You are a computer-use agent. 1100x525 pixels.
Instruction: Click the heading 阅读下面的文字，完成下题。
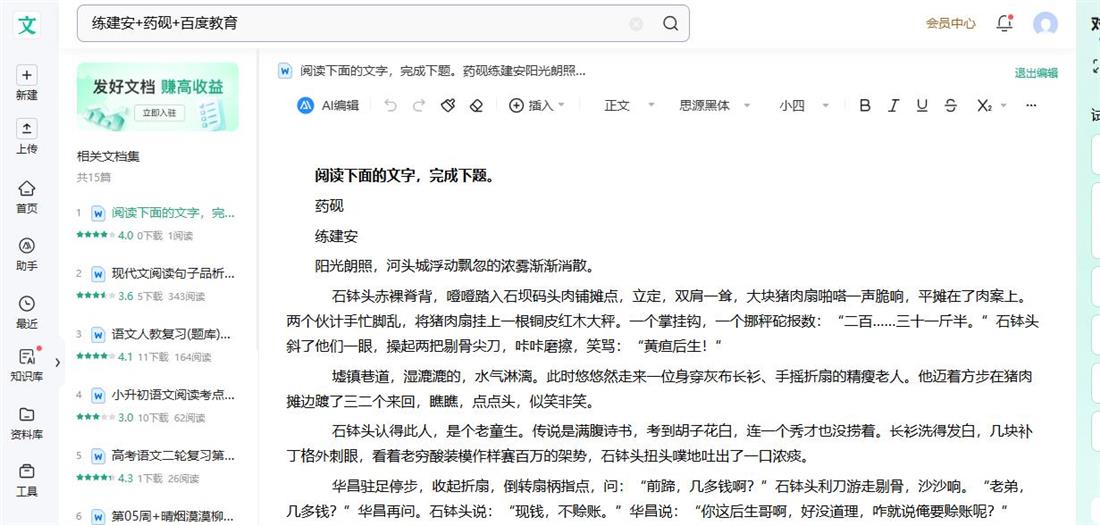pyautogui.click(x=404, y=177)
